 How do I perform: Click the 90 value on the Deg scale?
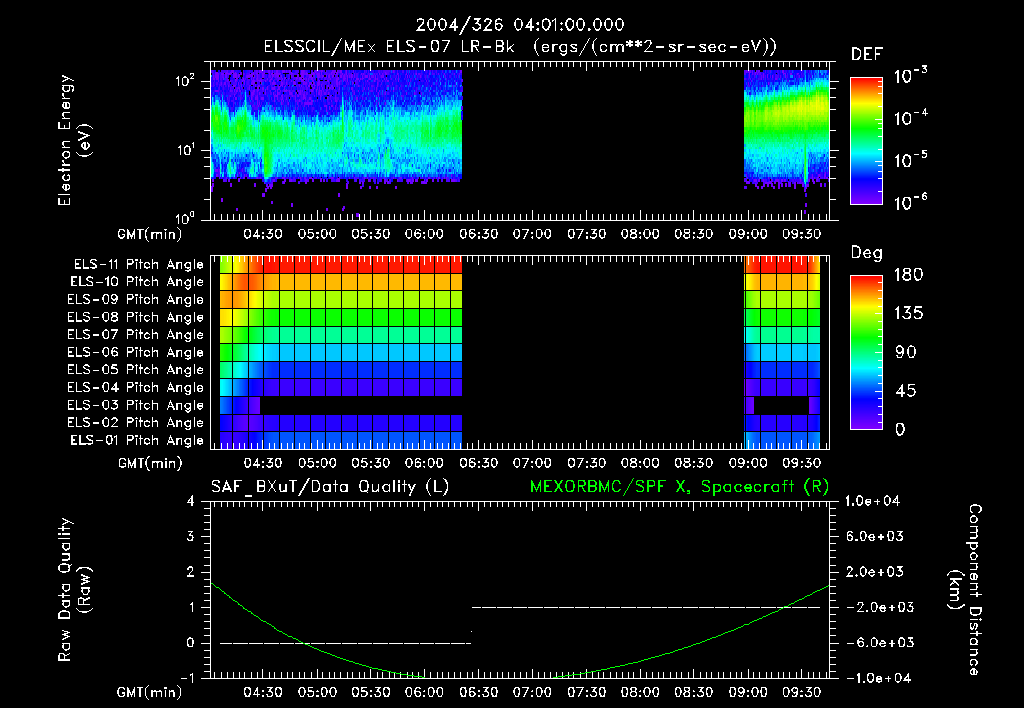pos(906,353)
